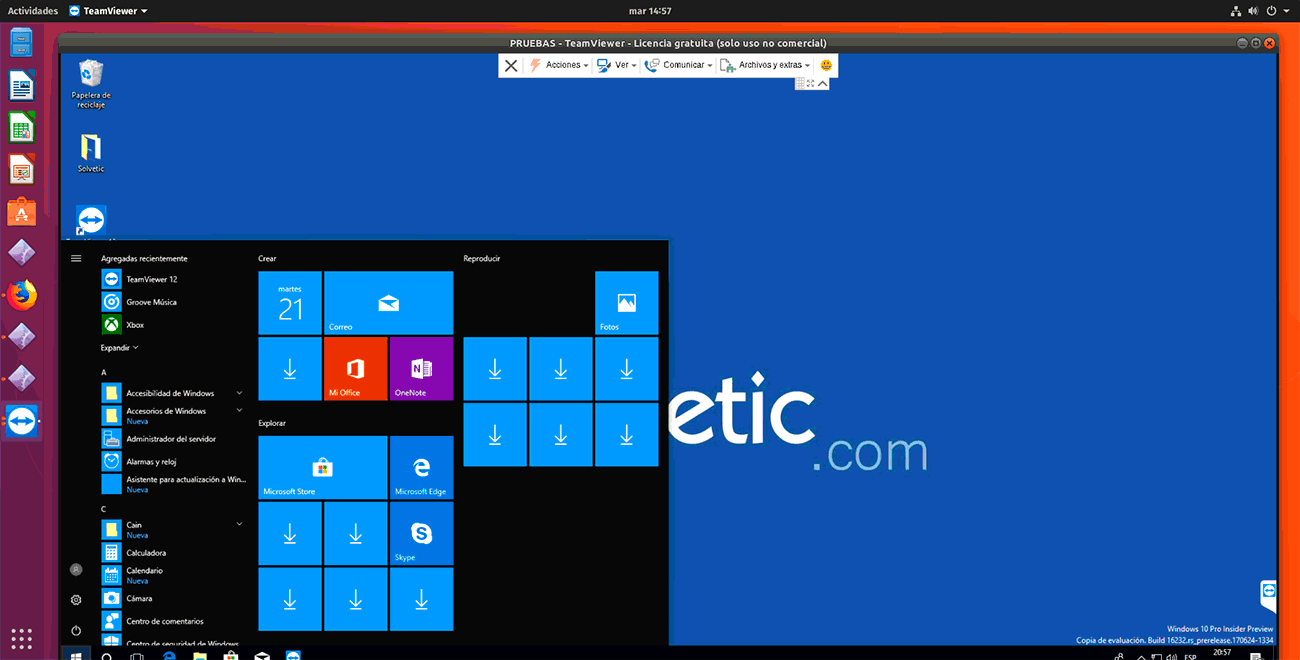Viewport: 1300px width, 660px height.
Task: Expand the Accesibilidad de Windows folder
Action: [174, 393]
